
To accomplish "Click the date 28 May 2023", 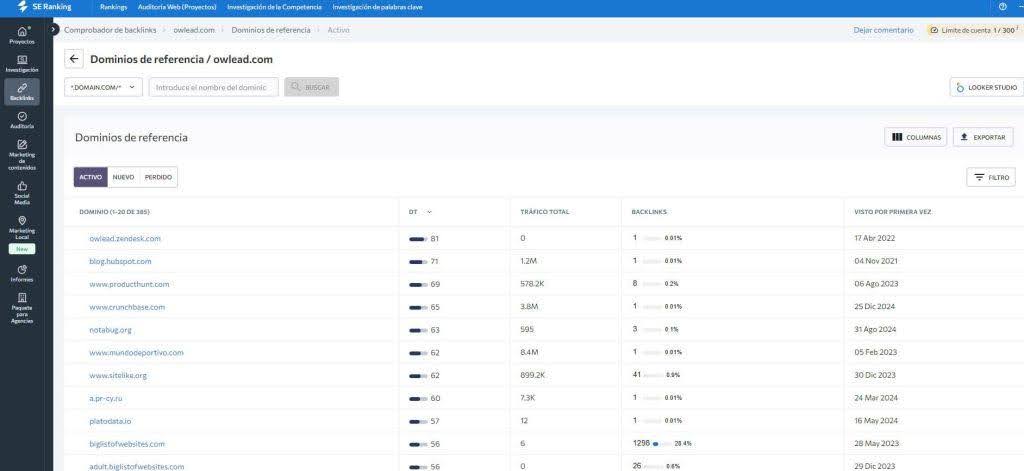I will [876, 444].
